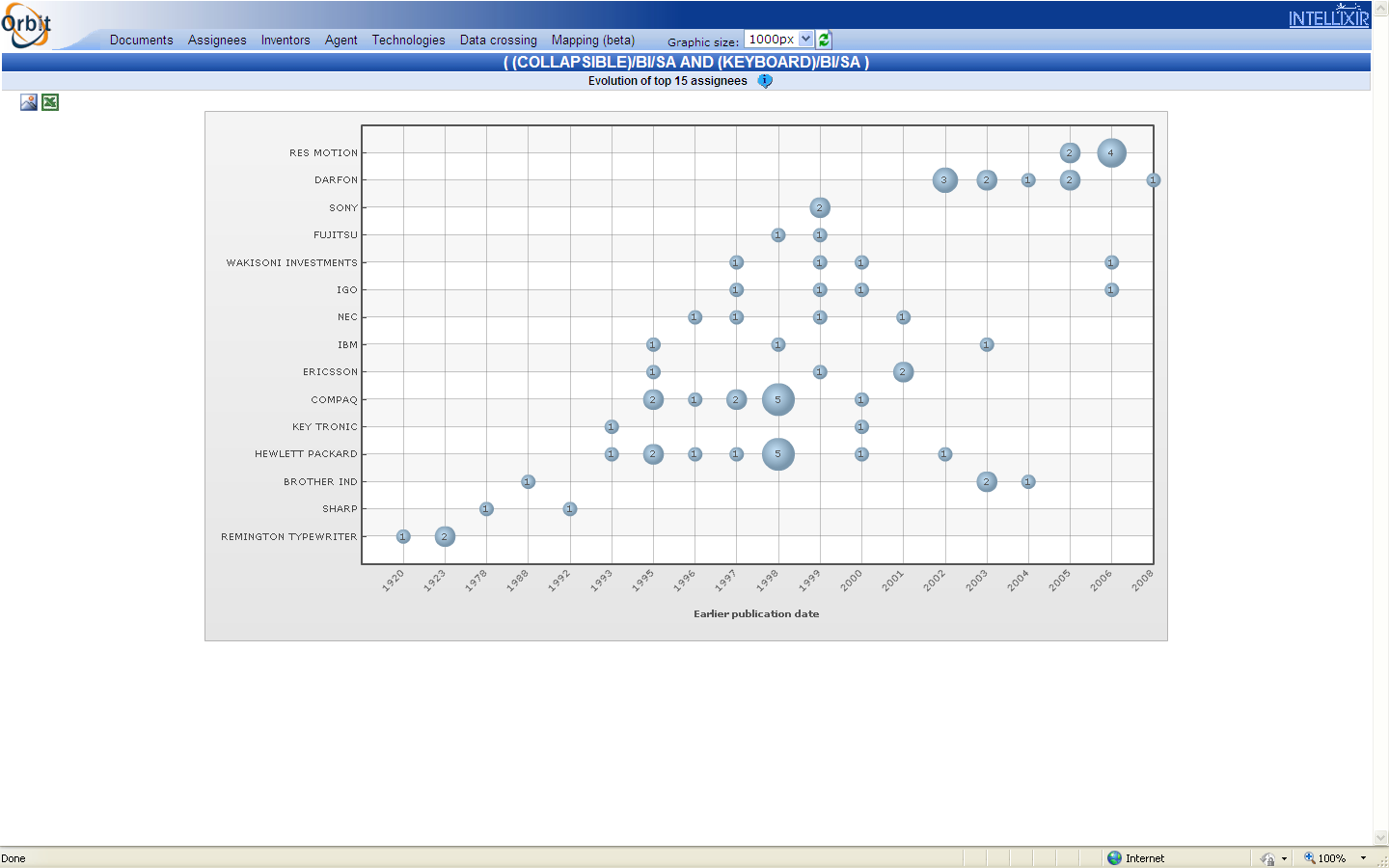1389x868 pixels.
Task: Export the chart data to Excel
Action: tap(50, 102)
